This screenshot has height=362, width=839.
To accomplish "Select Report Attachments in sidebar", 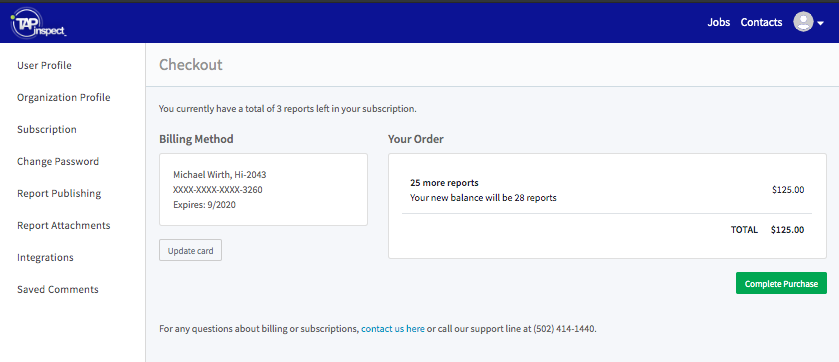I will point(64,226).
